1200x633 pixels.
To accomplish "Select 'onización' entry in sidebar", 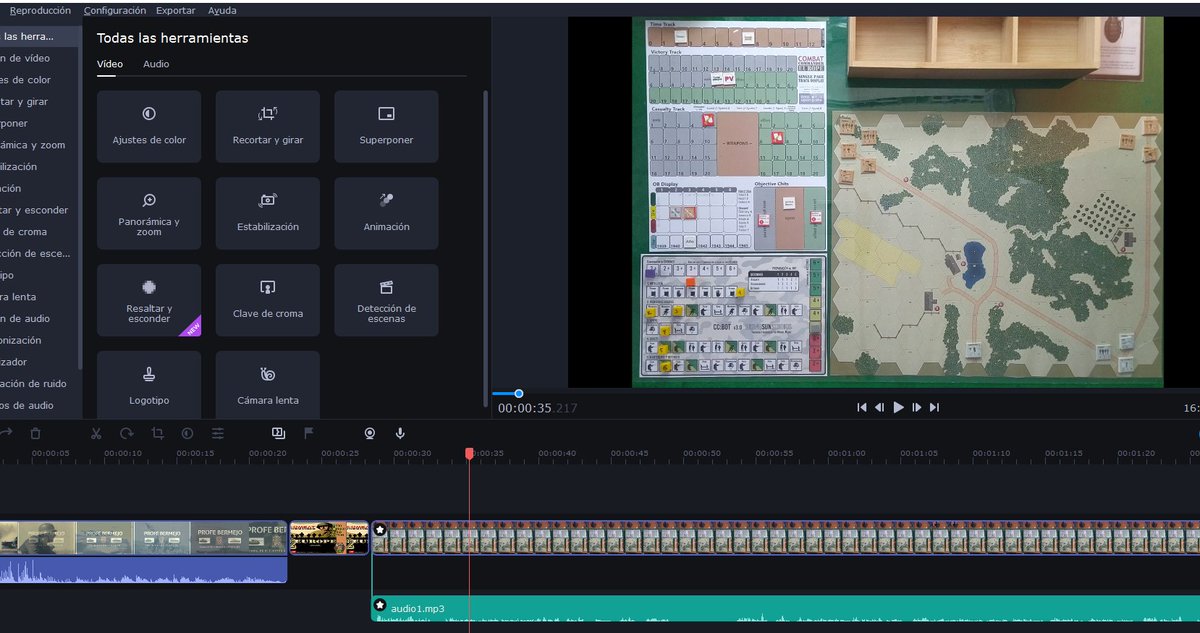I will coord(40,340).
